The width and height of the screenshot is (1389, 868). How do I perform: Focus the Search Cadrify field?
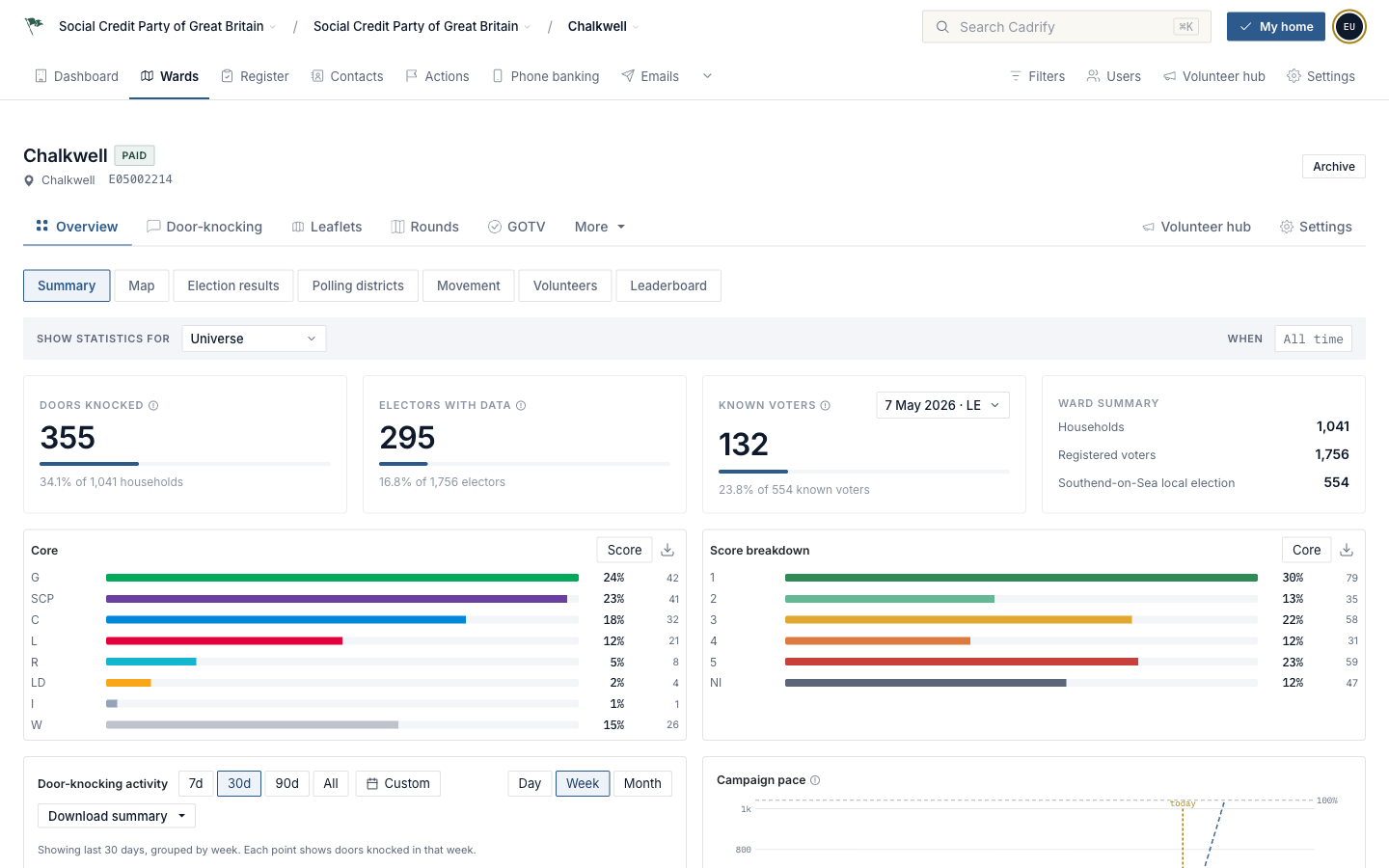coord(1067,27)
